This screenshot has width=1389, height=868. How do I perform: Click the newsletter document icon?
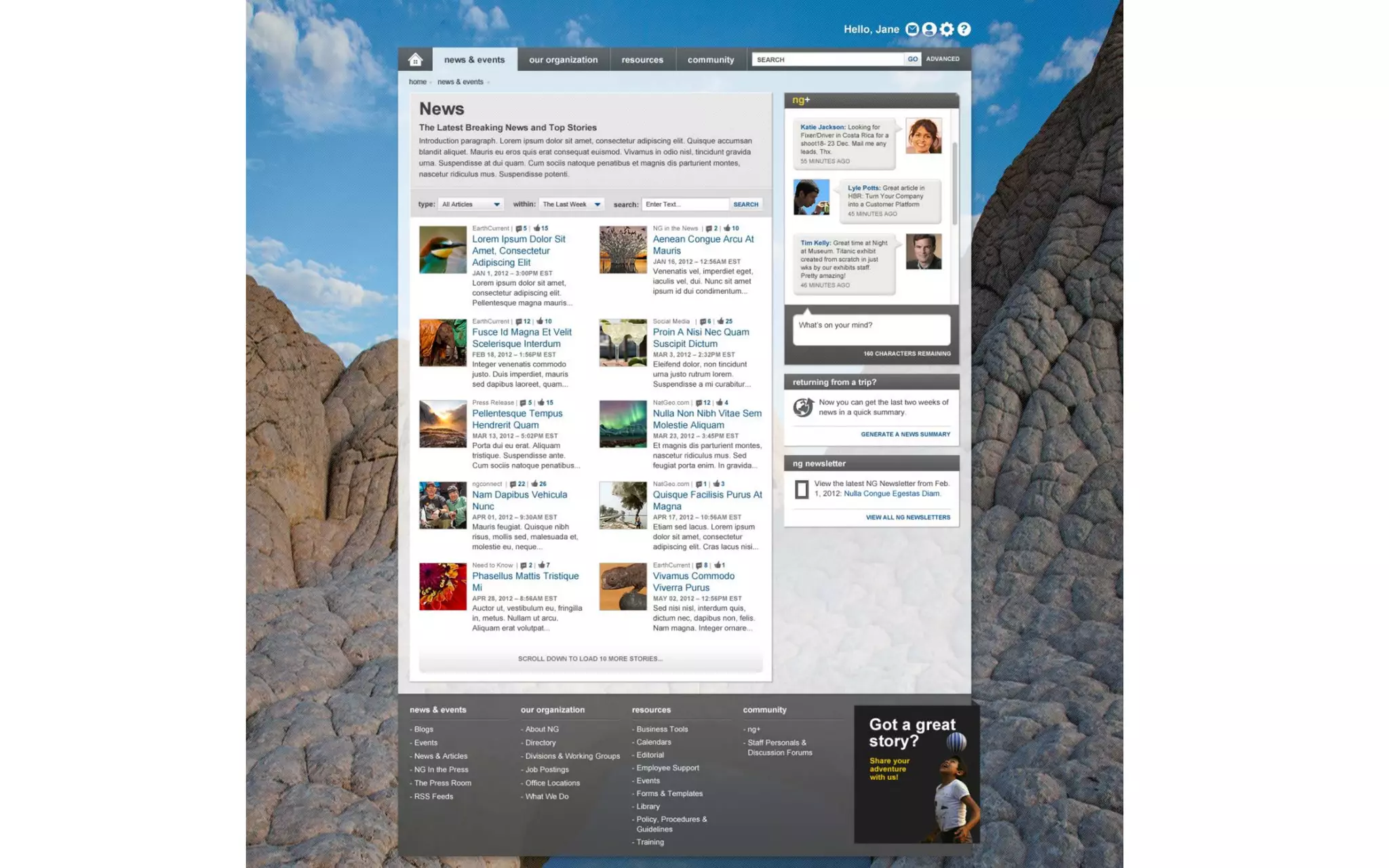[802, 489]
